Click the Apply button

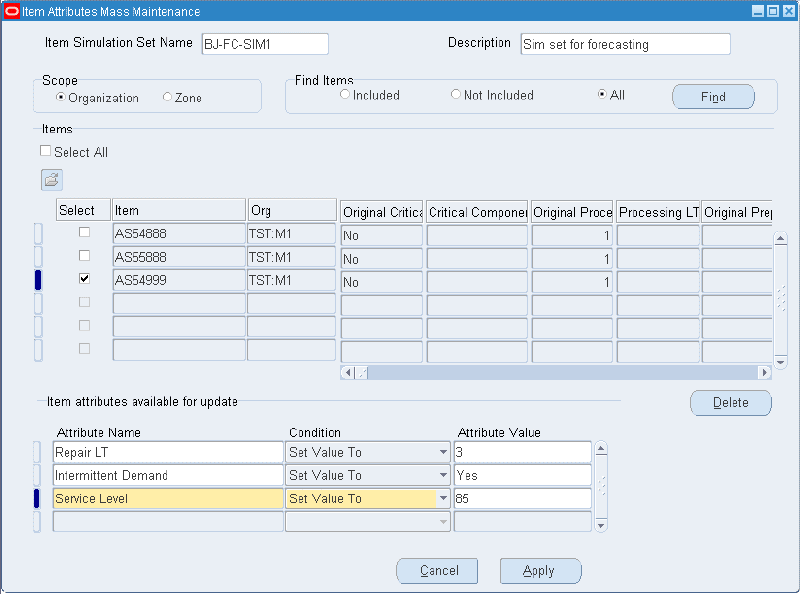click(541, 571)
